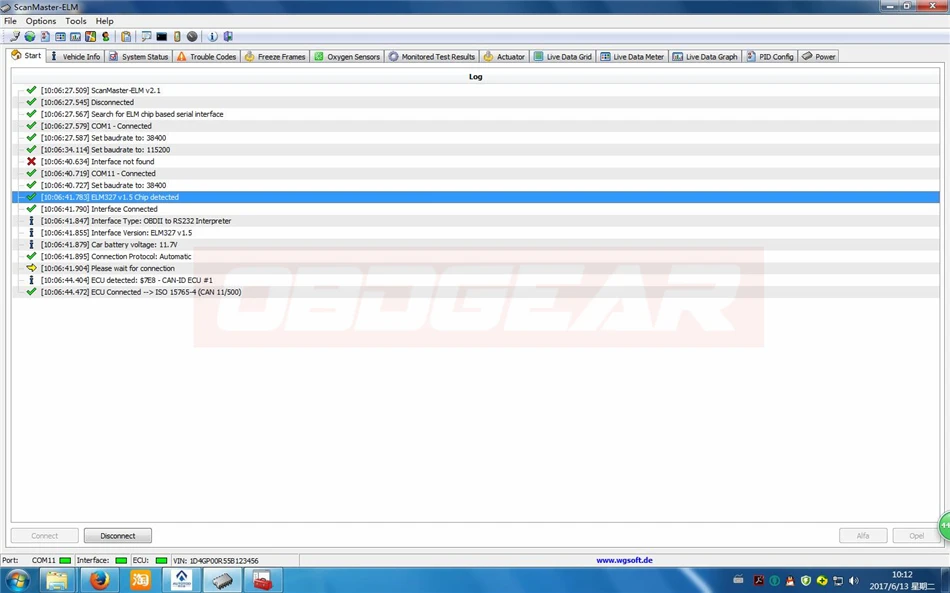The height and width of the screenshot is (593, 950).
Task: Select 'Please wait for connection' row
Action: pos(475,268)
